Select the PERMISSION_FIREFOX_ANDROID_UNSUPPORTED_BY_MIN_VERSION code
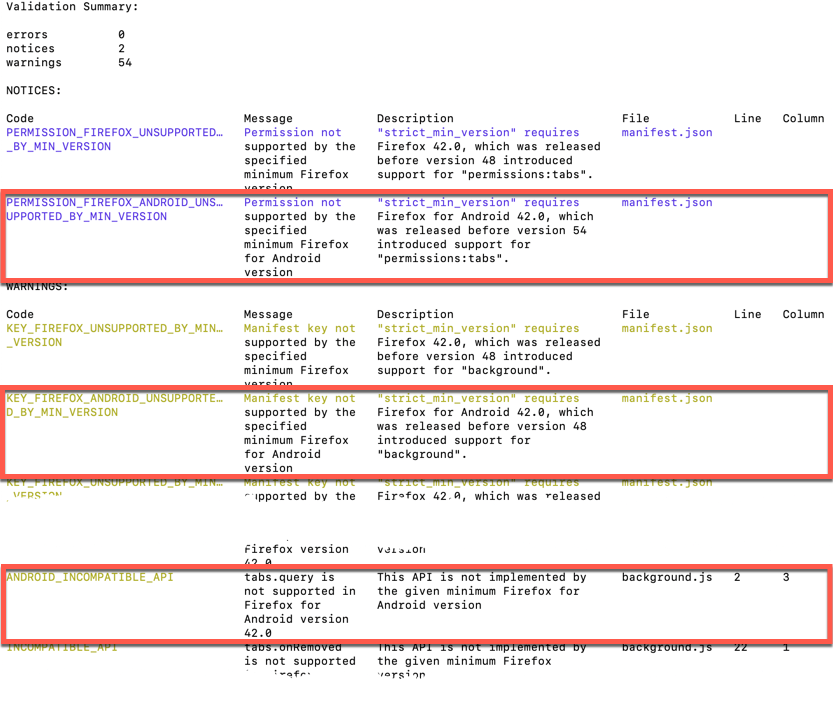Viewport: 833px width, 704px height. [x=108, y=209]
